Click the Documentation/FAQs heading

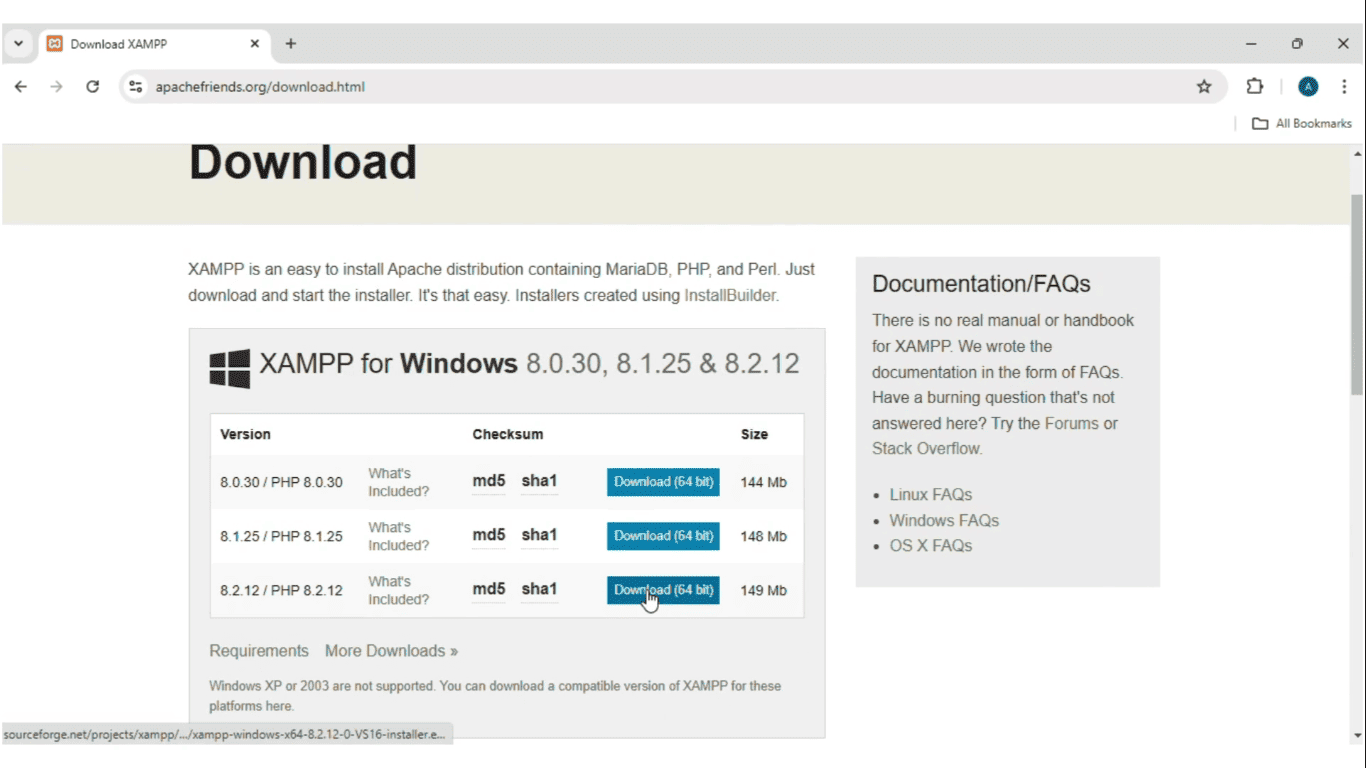pos(981,284)
